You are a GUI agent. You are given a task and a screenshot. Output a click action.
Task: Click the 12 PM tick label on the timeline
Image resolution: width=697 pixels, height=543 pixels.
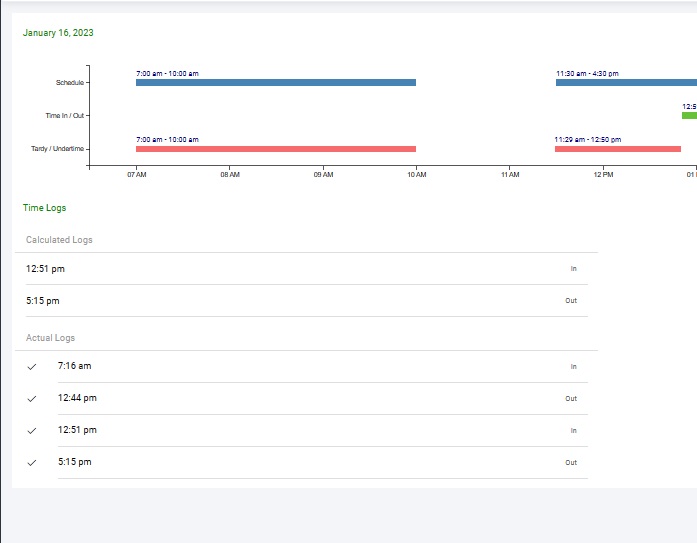point(602,175)
